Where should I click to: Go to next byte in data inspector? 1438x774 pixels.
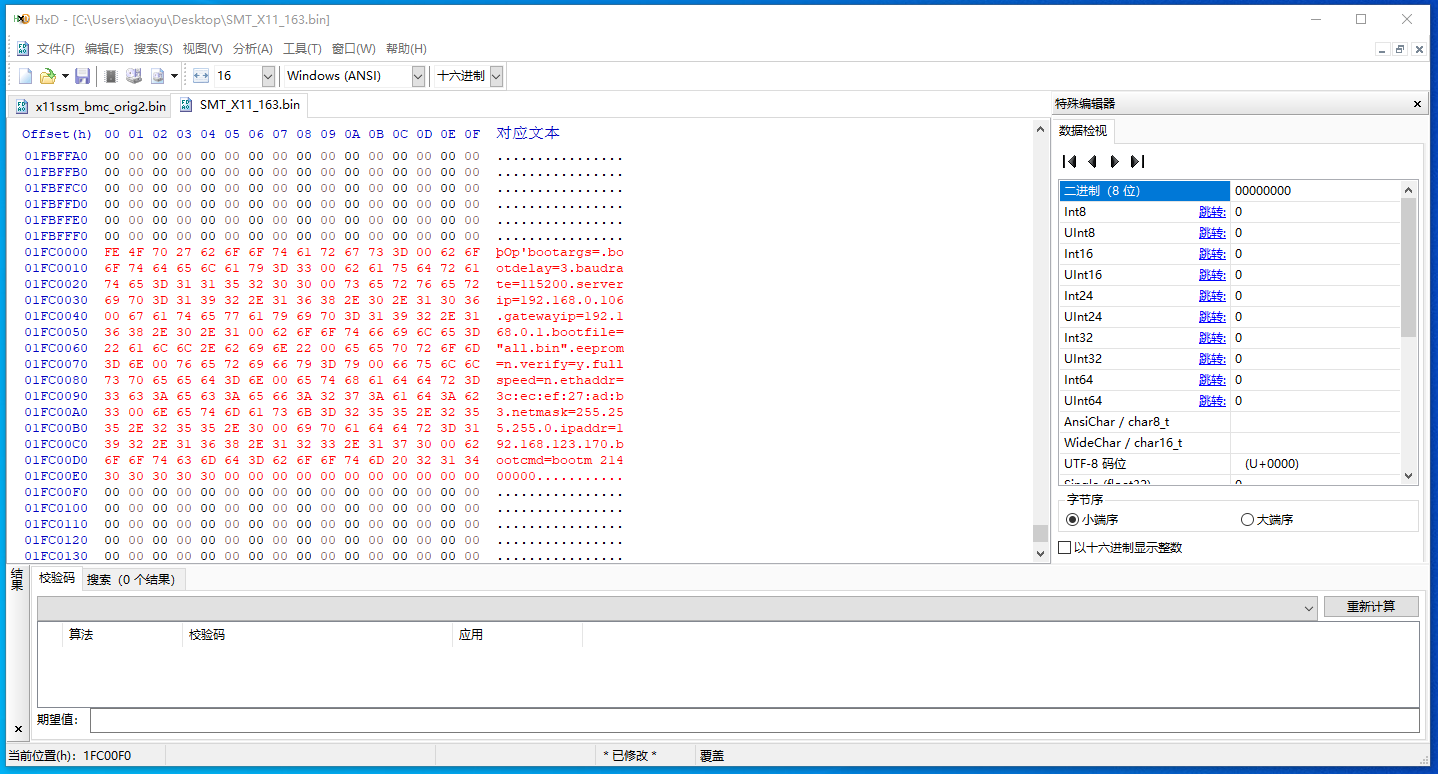pos(1114,162)
